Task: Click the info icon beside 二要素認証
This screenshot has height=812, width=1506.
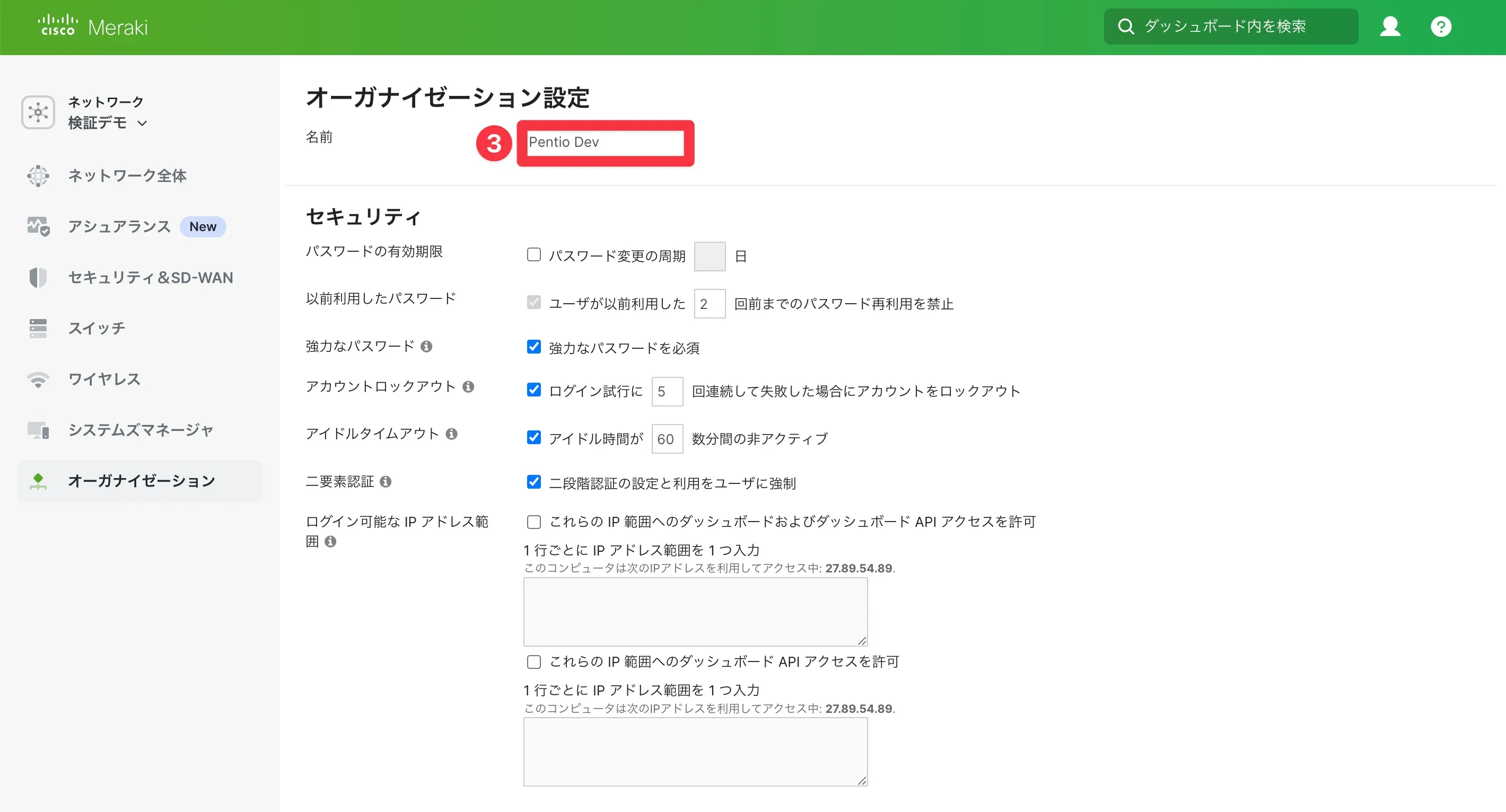Action: [x=386, y=481]
